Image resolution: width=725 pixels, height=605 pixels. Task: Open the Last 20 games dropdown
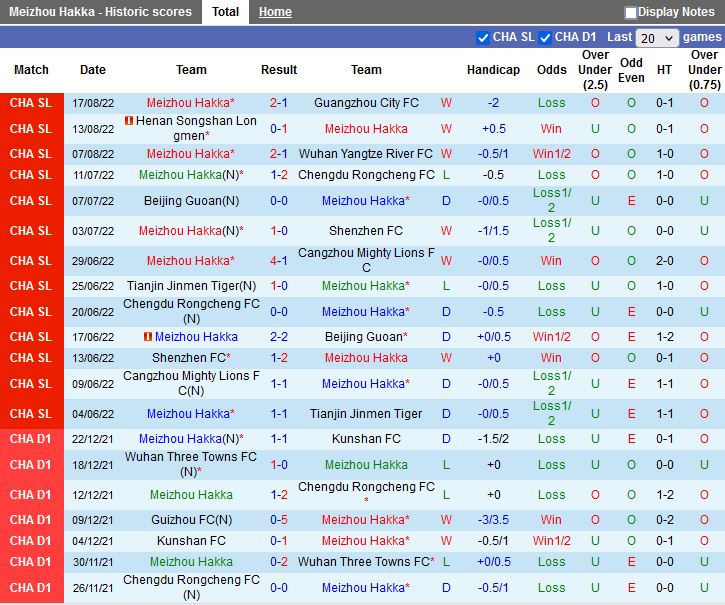coord(656,38)
